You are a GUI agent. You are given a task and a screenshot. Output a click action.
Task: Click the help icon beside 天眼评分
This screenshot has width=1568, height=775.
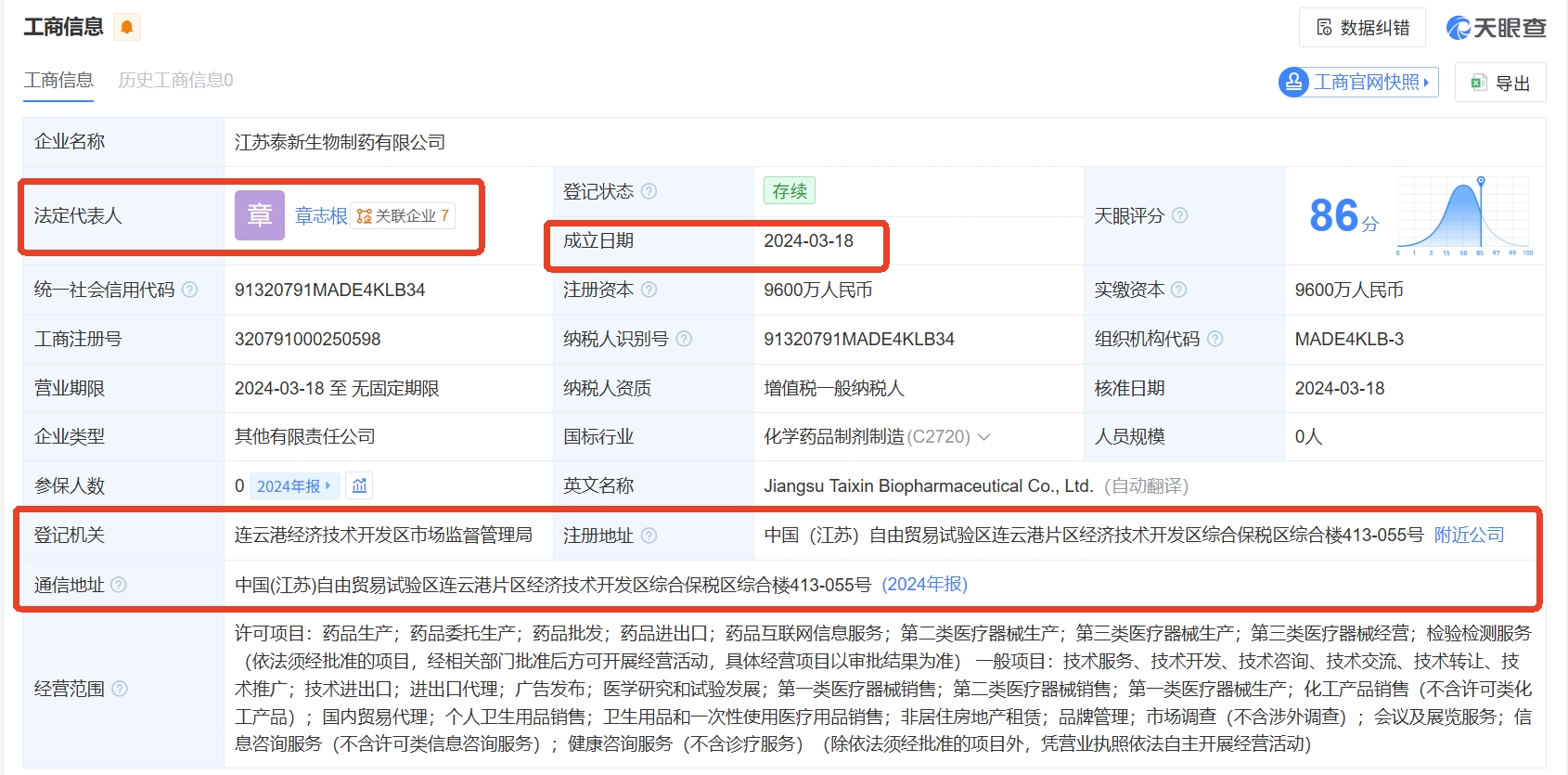click(x=1179, y=215)
